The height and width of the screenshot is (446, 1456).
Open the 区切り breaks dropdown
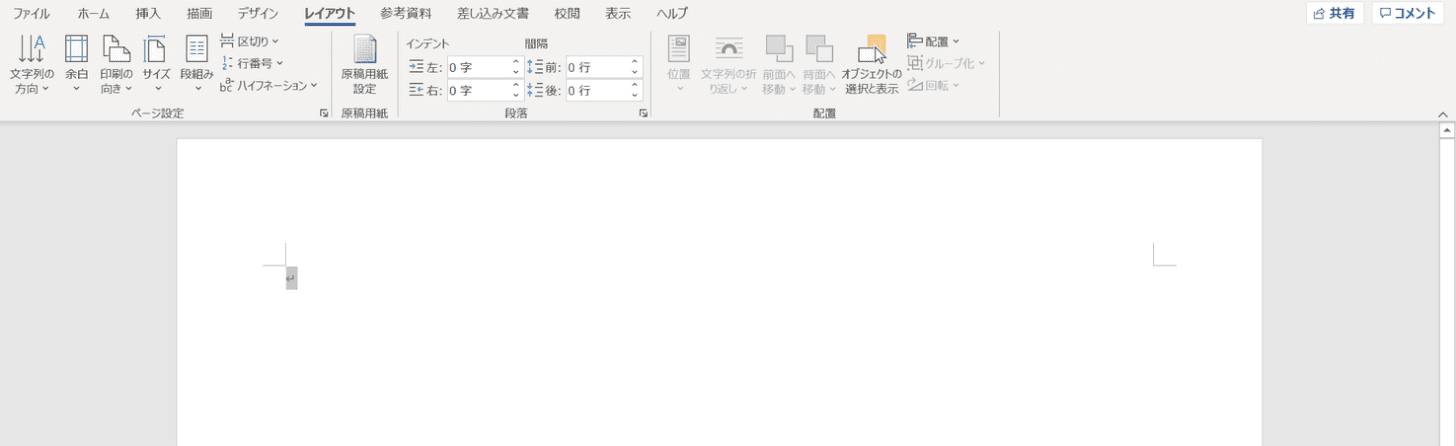click(250, 41)
